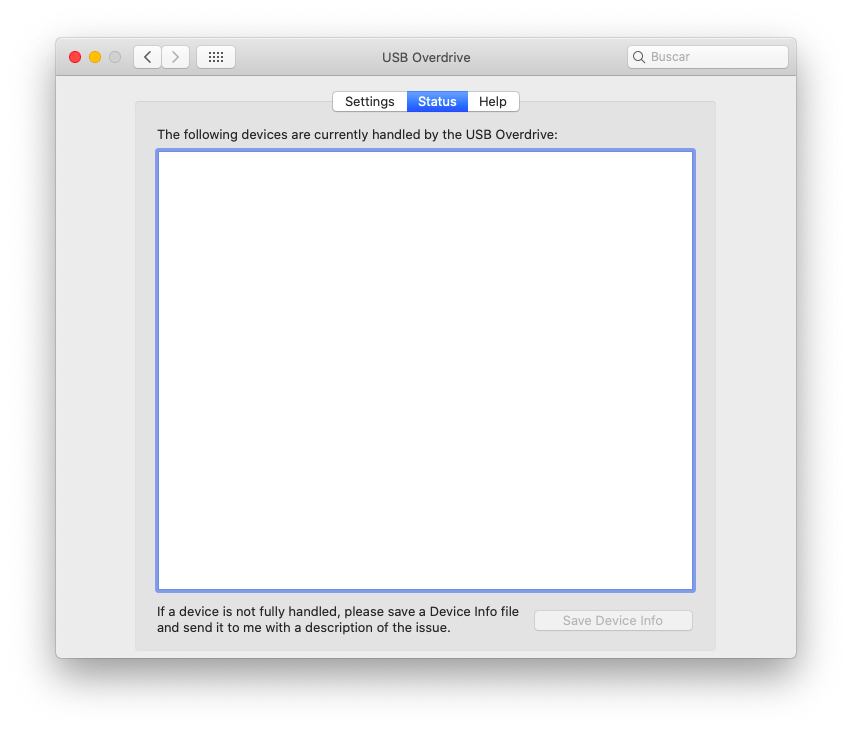Click the 'The following devices are currently handled' label
The height and width of the screenshot is (732, 852).
357,135
